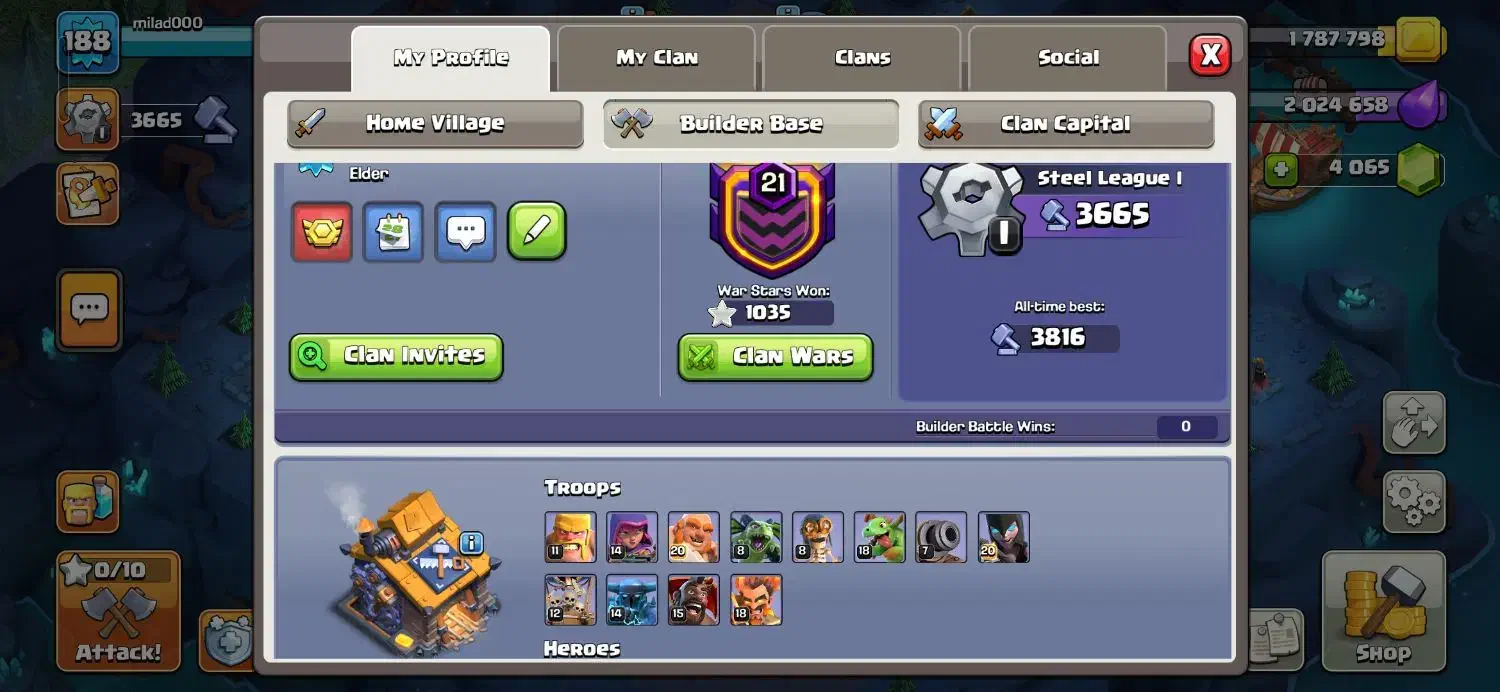Select the Cannon Cart troop icon
The height and width of the screenshot is (692, 1500).
941,537
